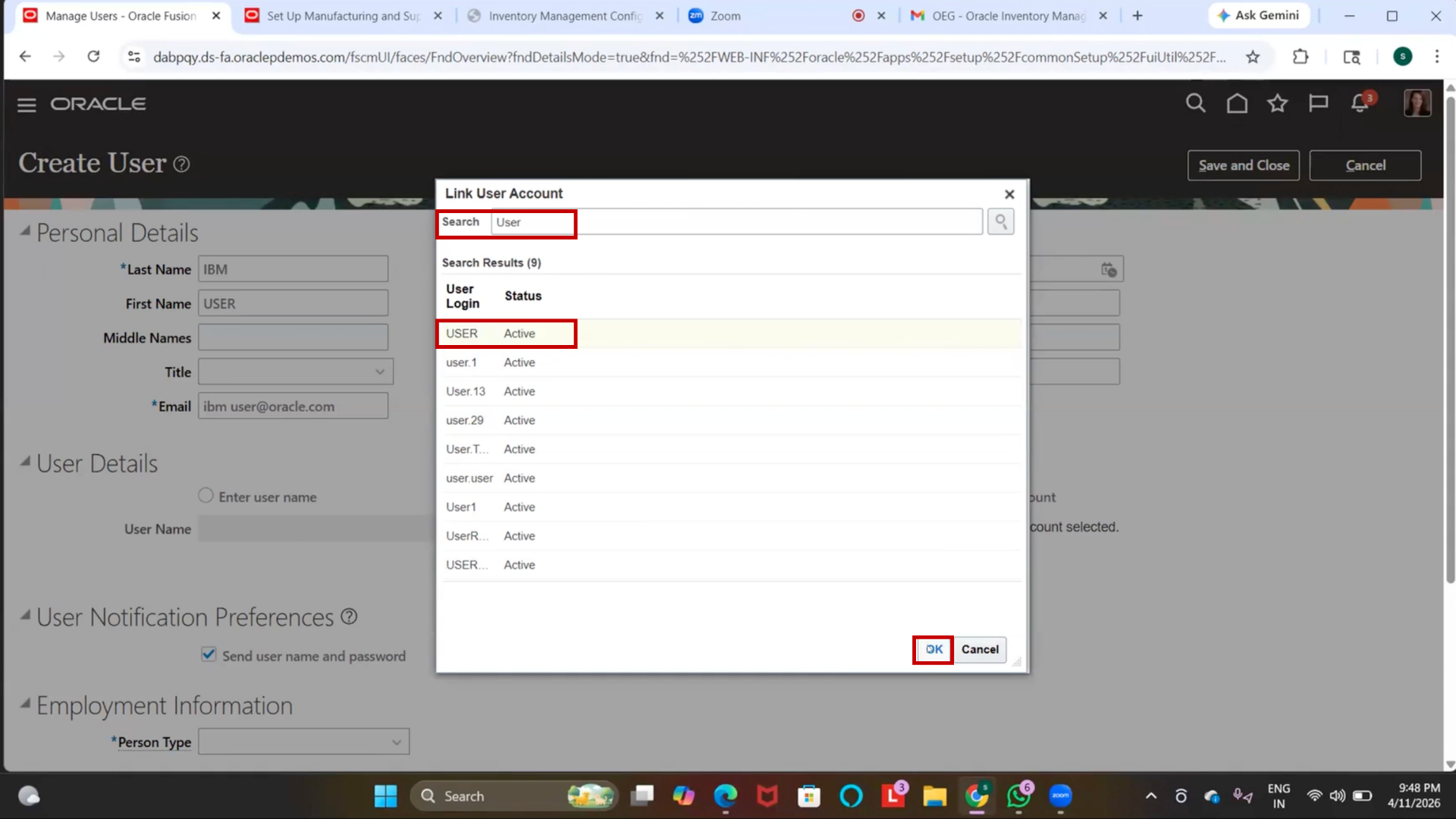Close the Link User Account dialog
The width and height of the screenshot is (1456, 819).
[x=1009, y=194]
